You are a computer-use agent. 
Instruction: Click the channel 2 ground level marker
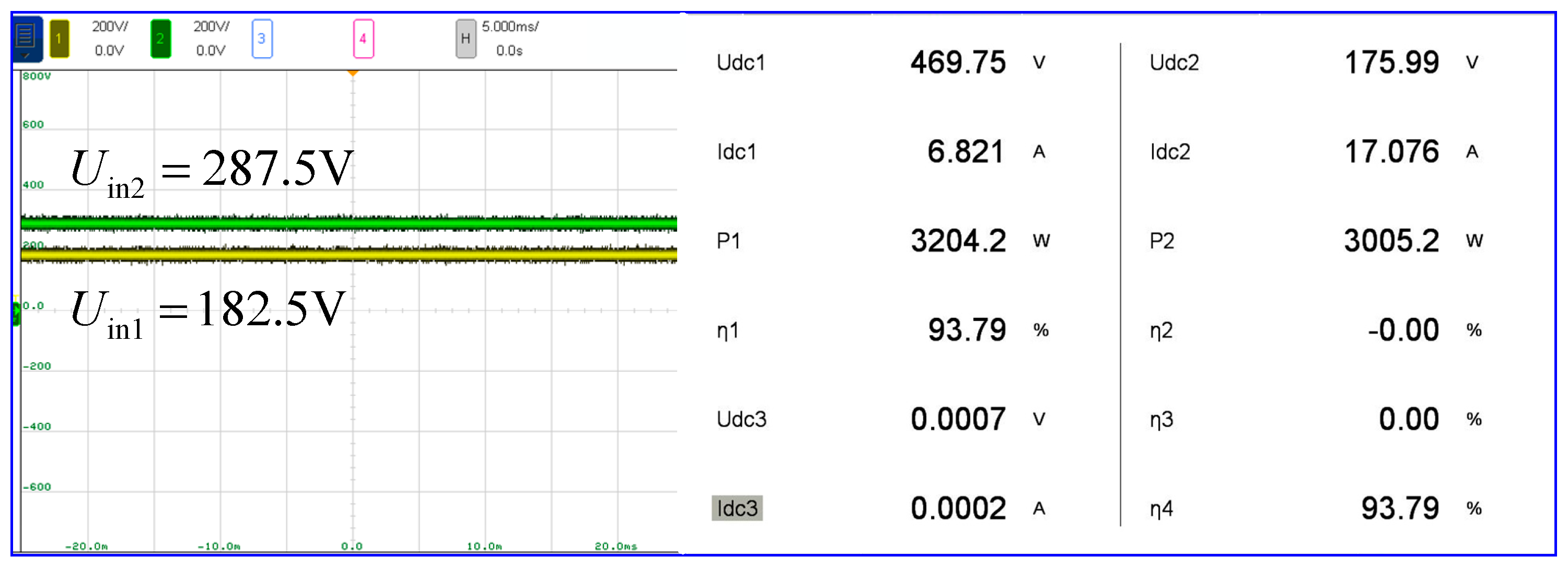(x=16, y=314)
